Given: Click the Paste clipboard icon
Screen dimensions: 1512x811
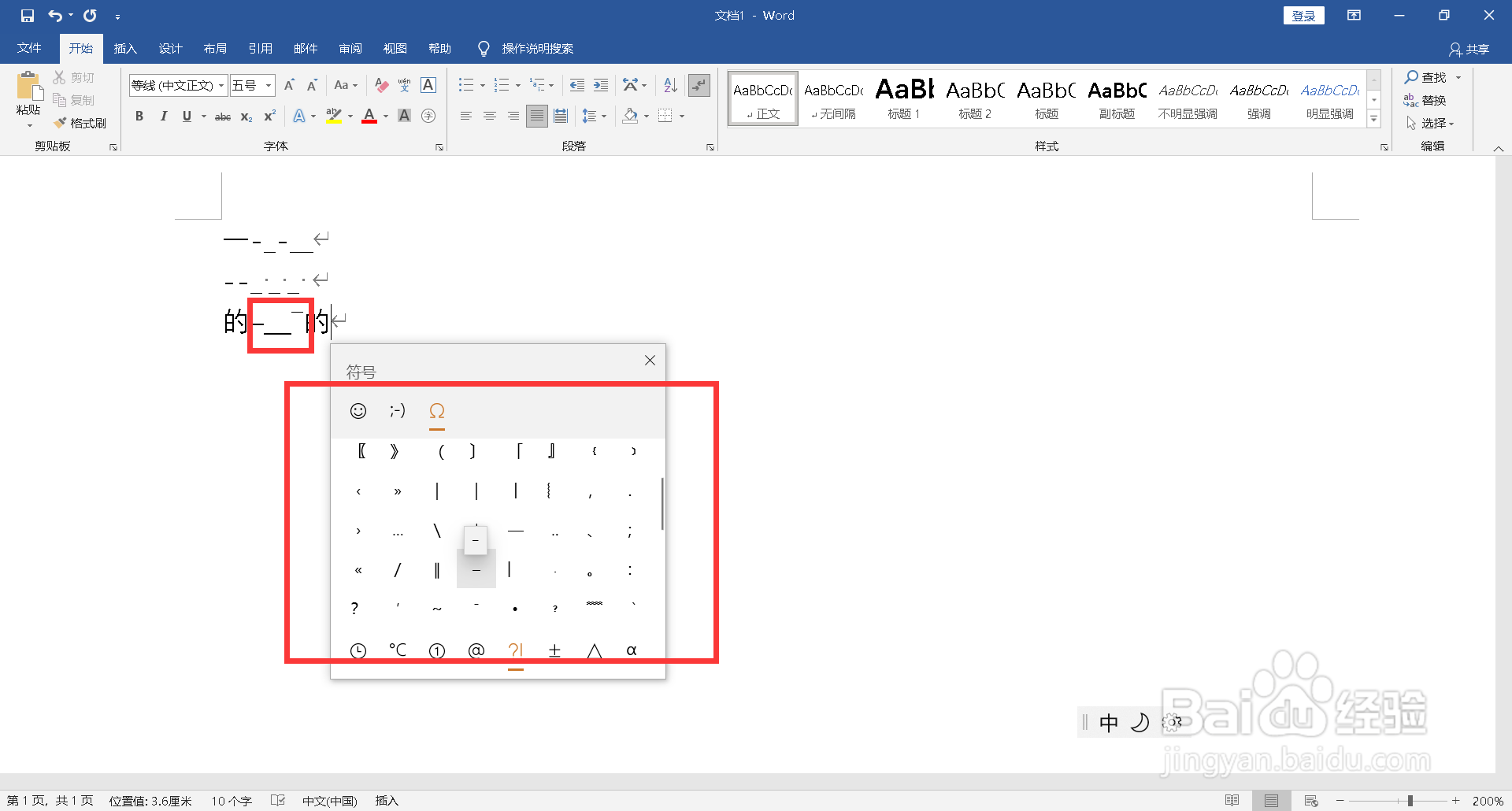Looking at the screenshot, I should tap(28, 85).
